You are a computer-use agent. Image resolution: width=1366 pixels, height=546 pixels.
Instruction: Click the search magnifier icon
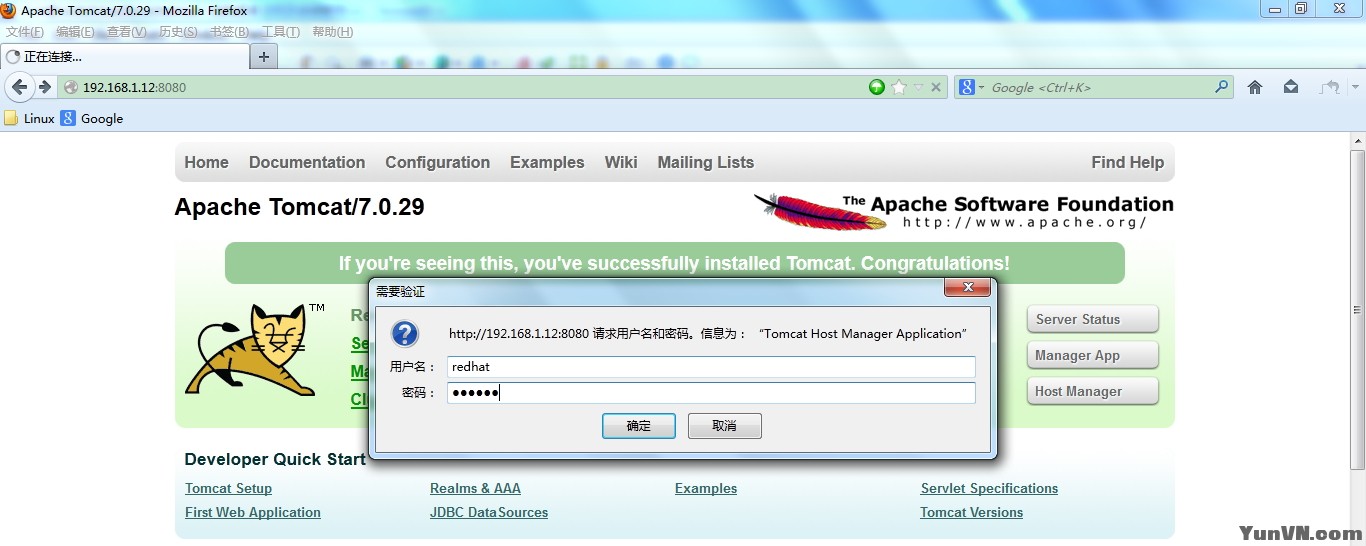click(x=1221, y=87)
